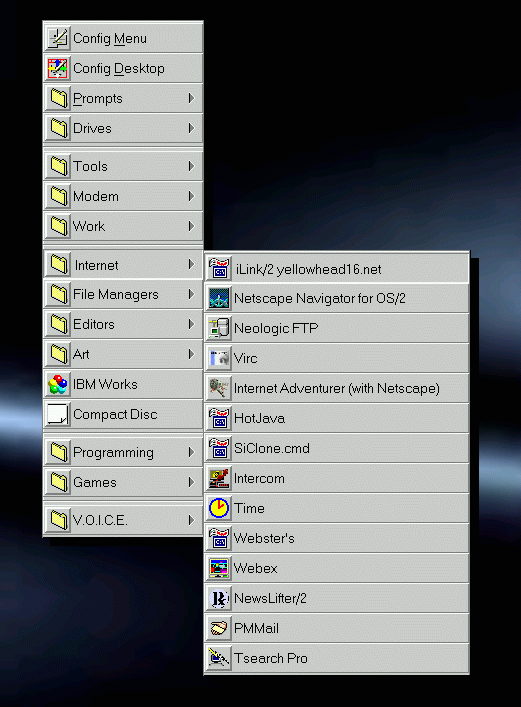521x707 pixels.
Task: Expand the Work submenu arrow
Action: [x=191, y=226]
